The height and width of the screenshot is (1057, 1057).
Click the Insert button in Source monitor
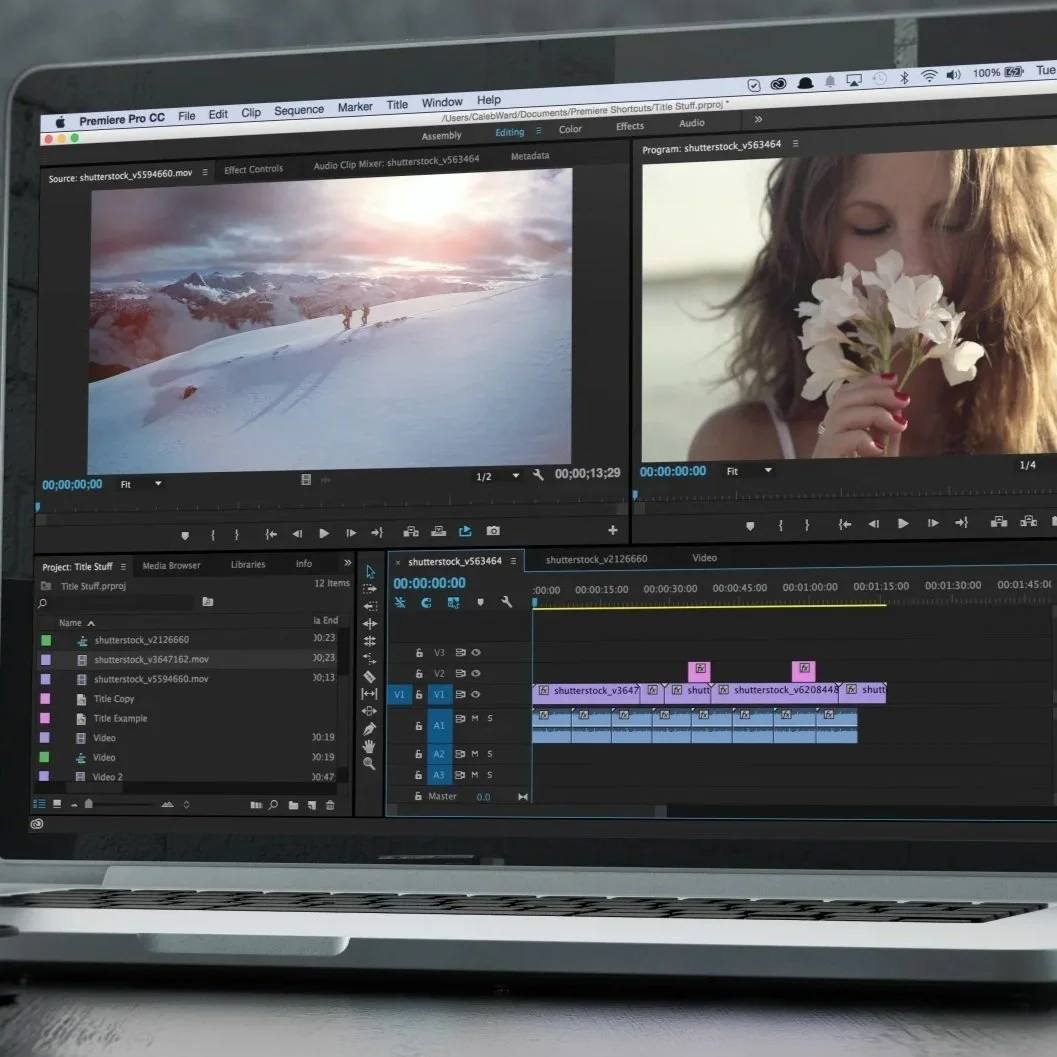point(411,531)
